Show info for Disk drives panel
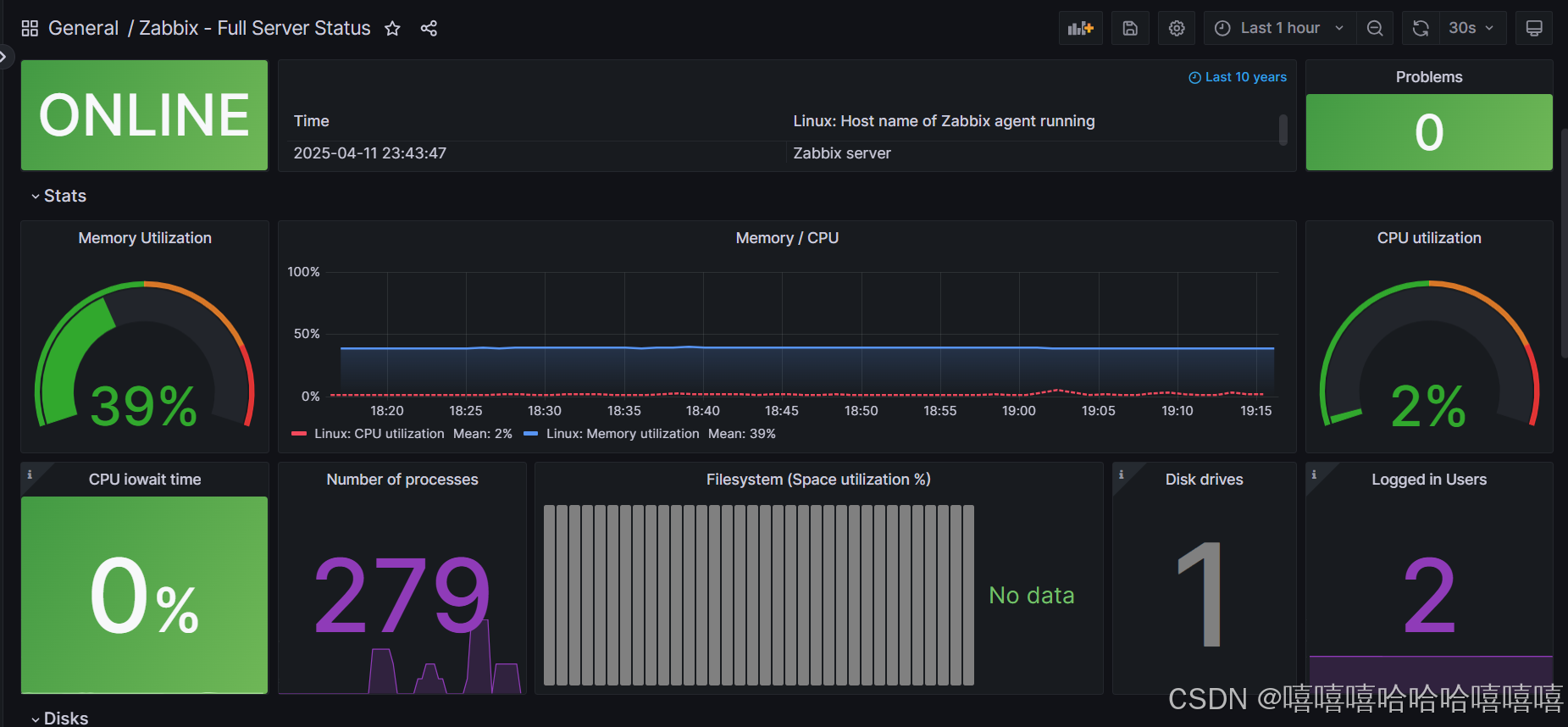Screen dimensions: 1568x727 tap(1122, 474)
